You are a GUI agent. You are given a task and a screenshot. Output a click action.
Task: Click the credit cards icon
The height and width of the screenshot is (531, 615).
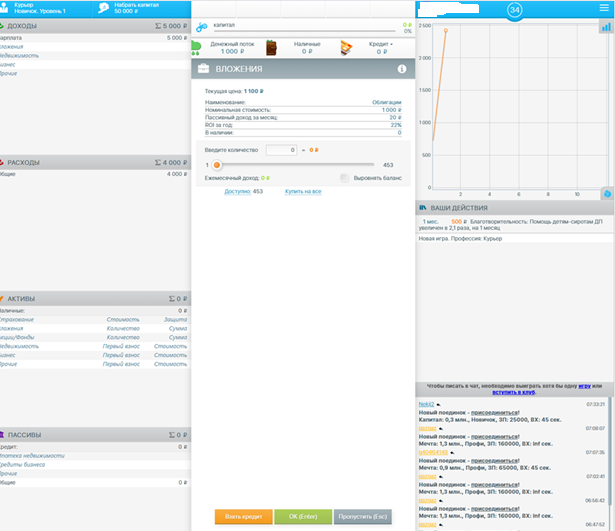pyautogui.click(x=346, y=47)
